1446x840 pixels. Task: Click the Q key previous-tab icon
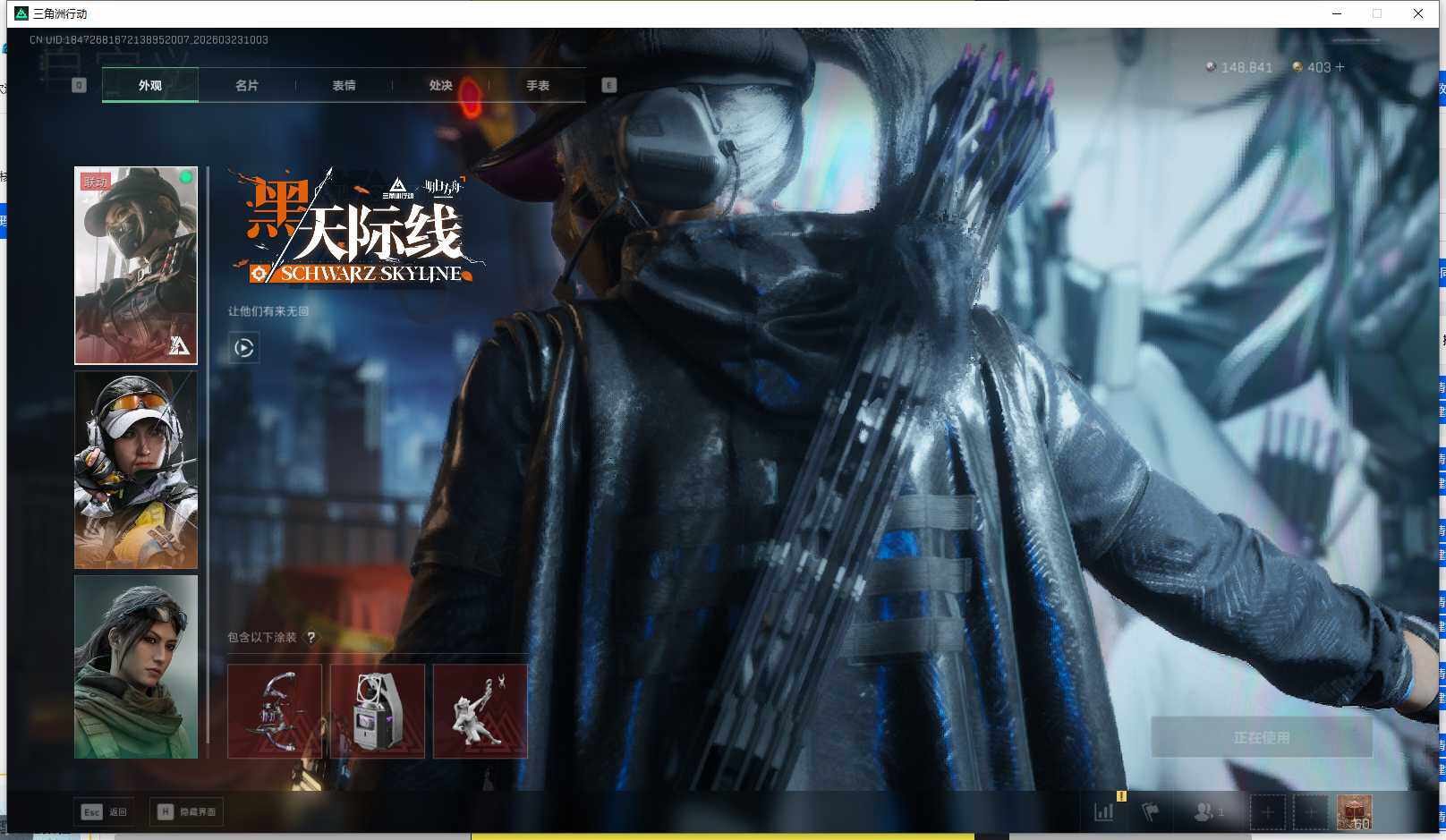[79, 85]
